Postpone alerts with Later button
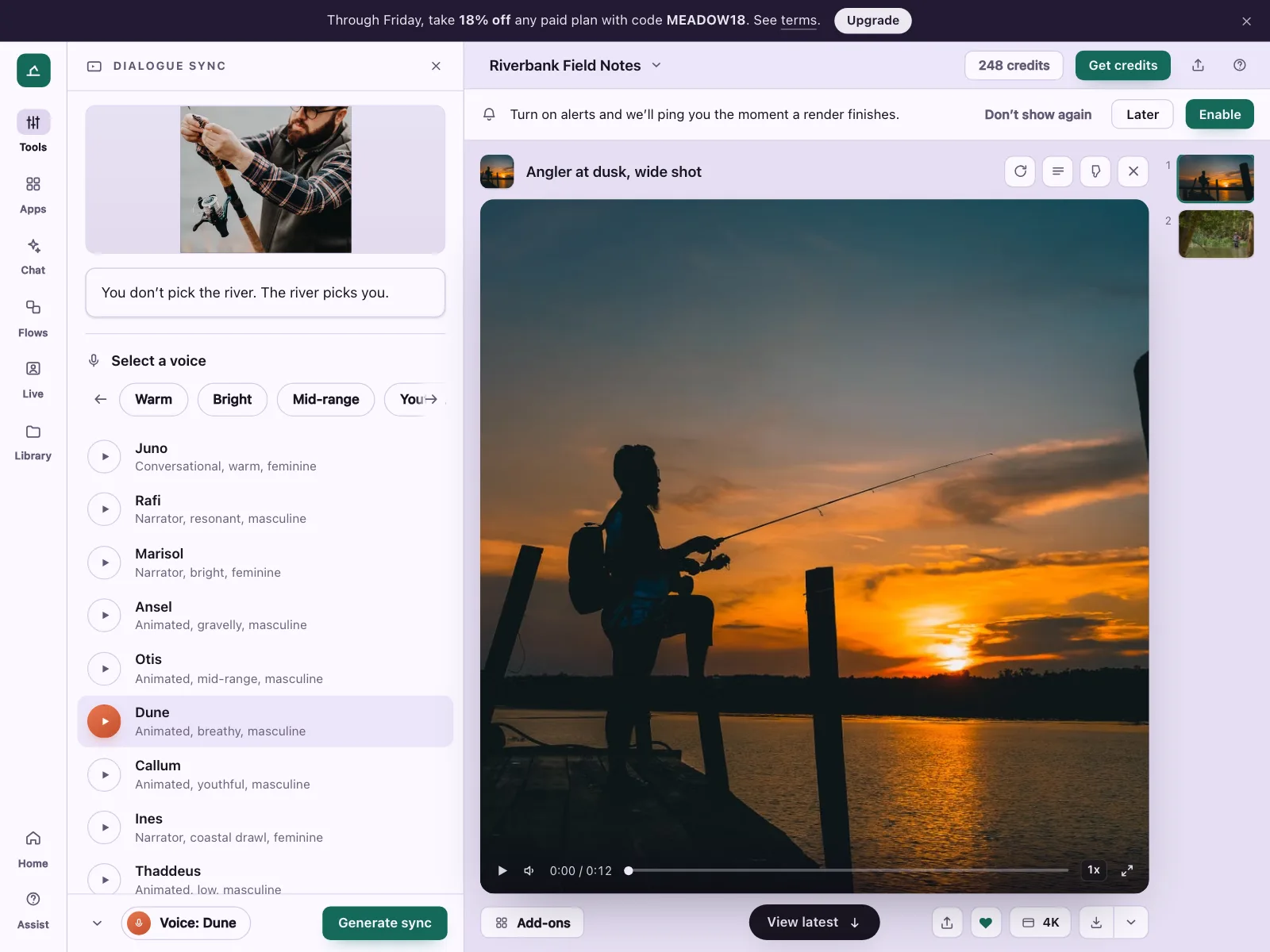 (1142, 114)
